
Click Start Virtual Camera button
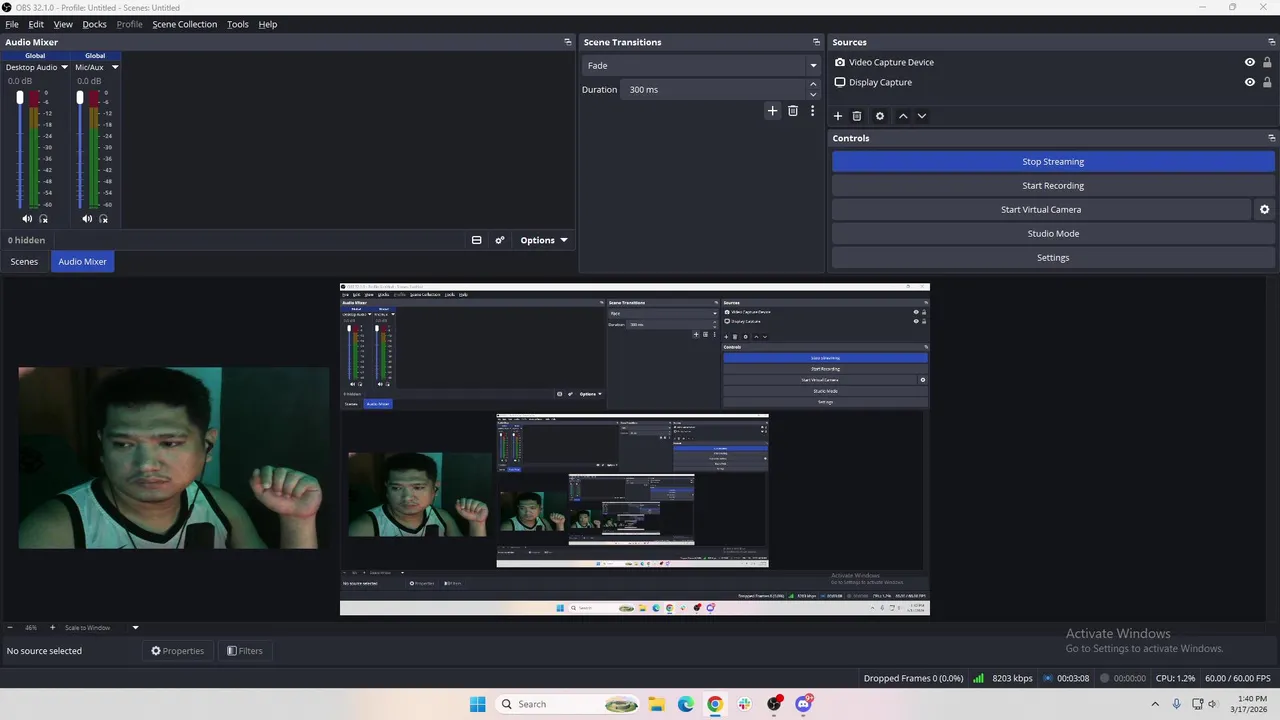pyautogui.click(x=1041, y=210)
